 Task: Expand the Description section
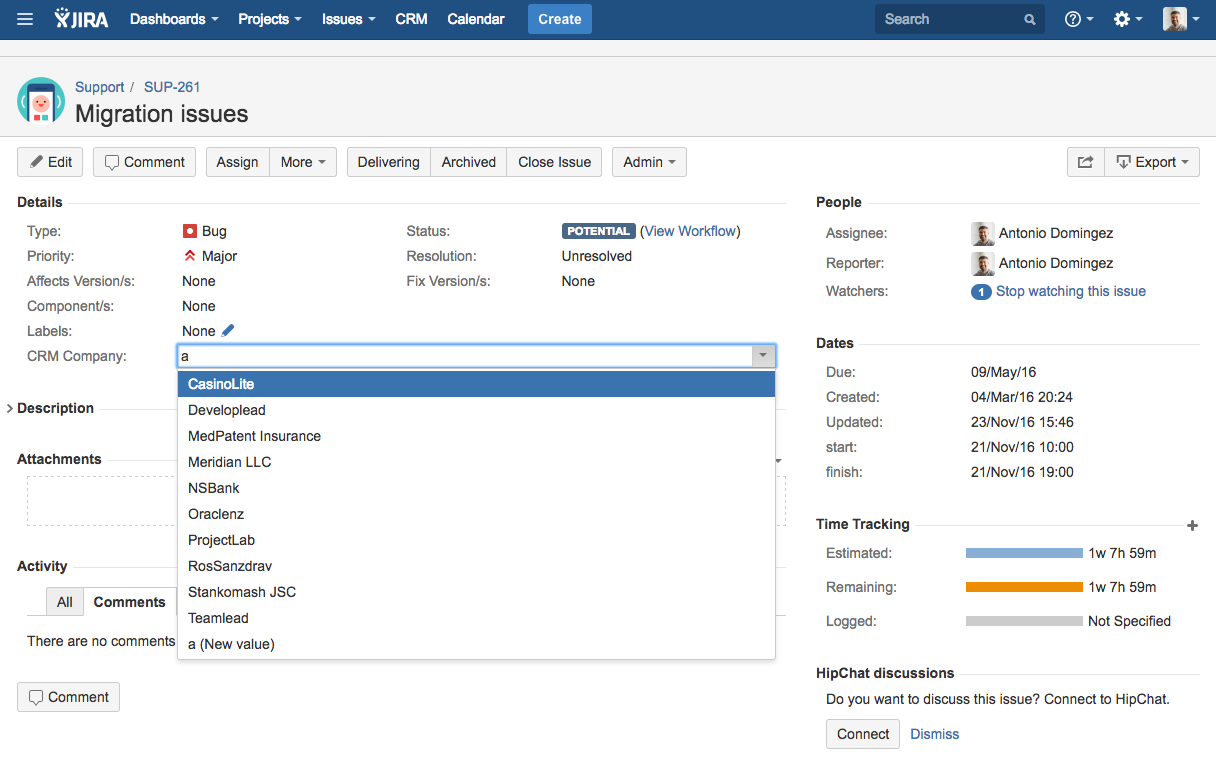tap(11, 408)
